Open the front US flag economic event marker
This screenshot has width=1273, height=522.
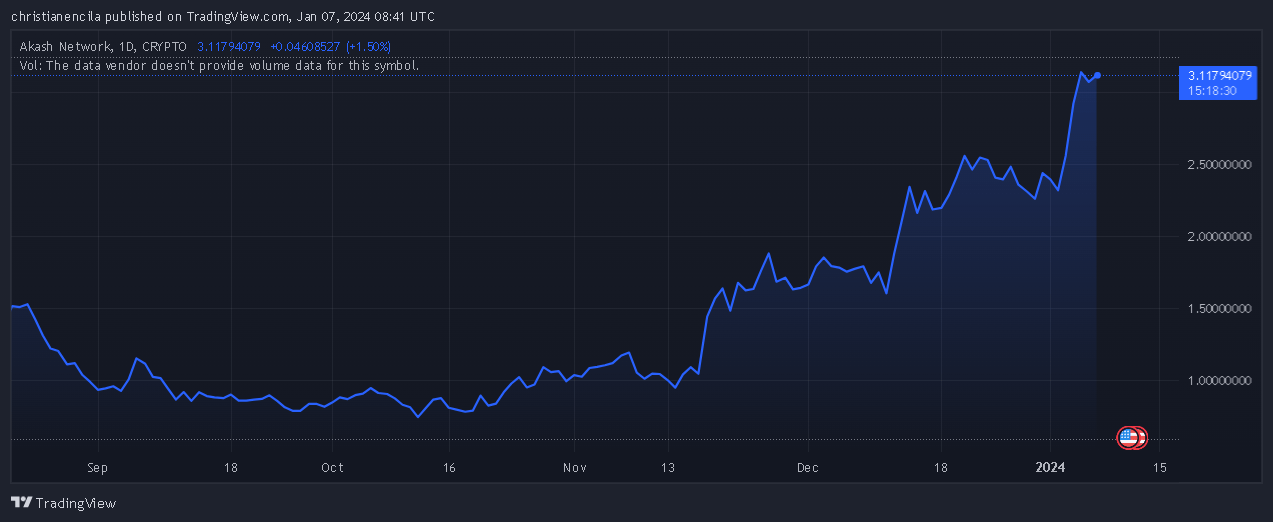1128,437
